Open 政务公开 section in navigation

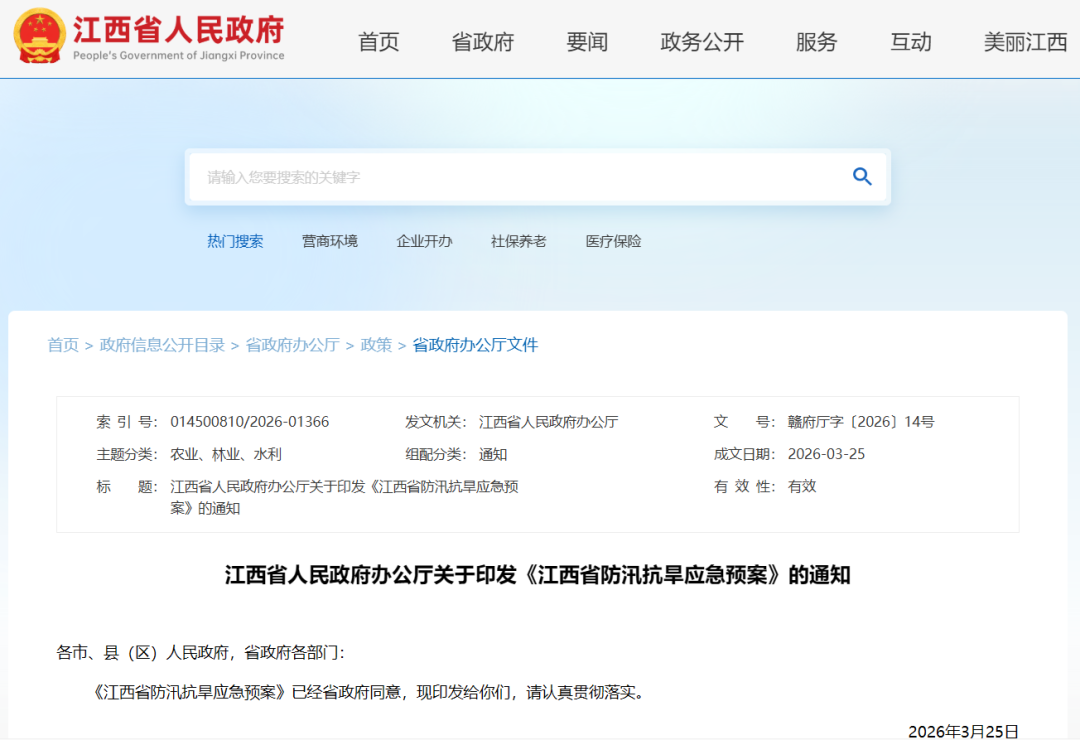click(702, 42)
